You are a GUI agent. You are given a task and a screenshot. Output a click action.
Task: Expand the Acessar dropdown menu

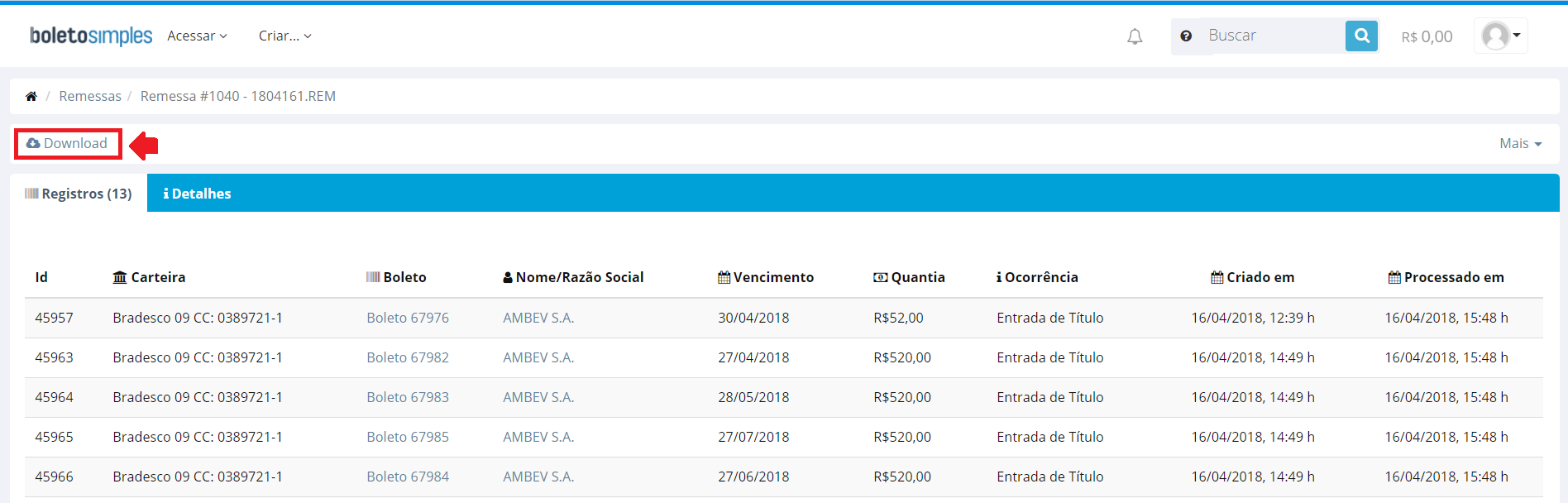(197, 36)
